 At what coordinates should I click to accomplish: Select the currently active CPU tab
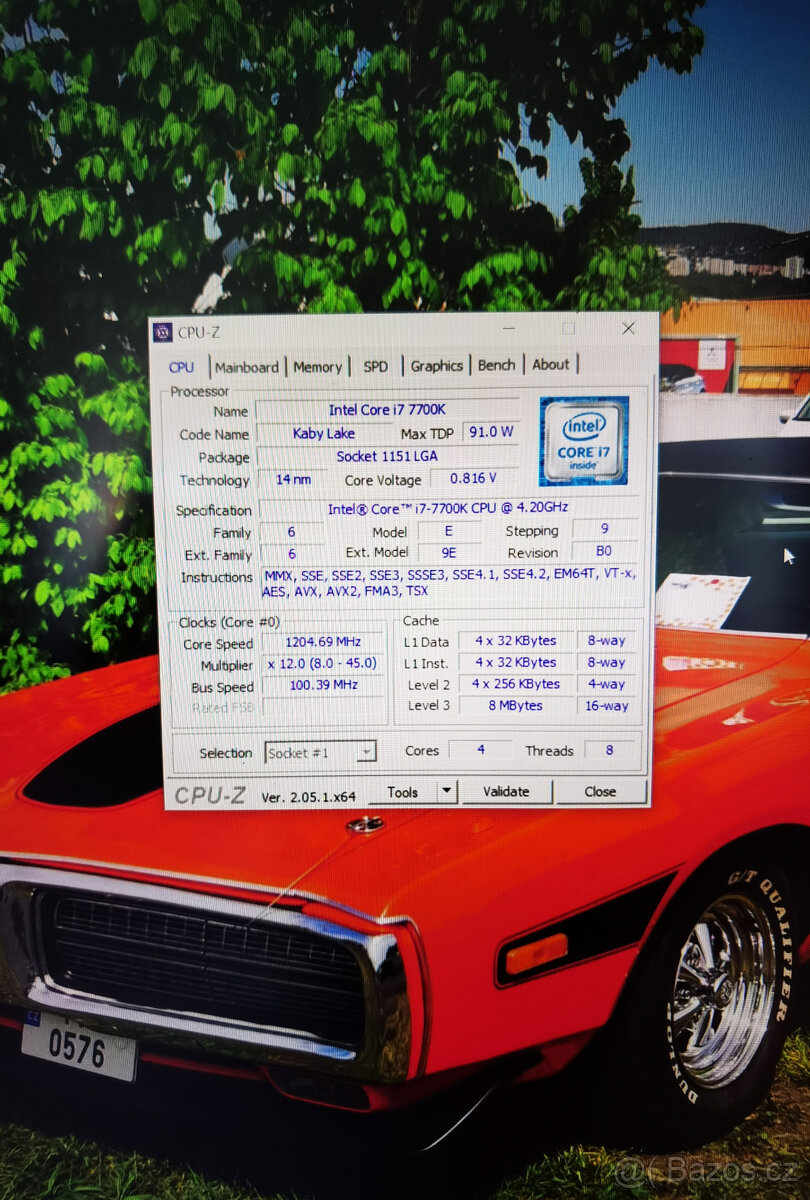181,367
